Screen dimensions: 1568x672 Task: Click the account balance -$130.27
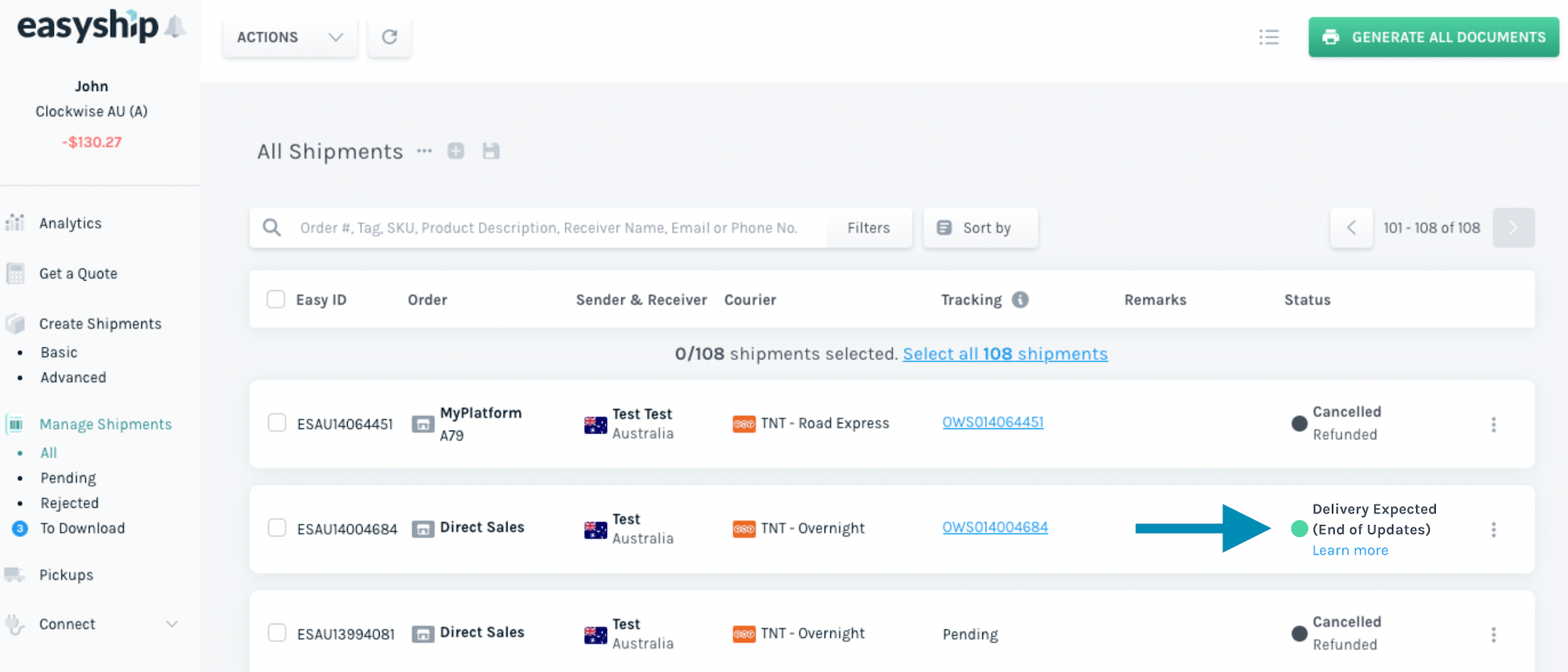pos(92,142)
